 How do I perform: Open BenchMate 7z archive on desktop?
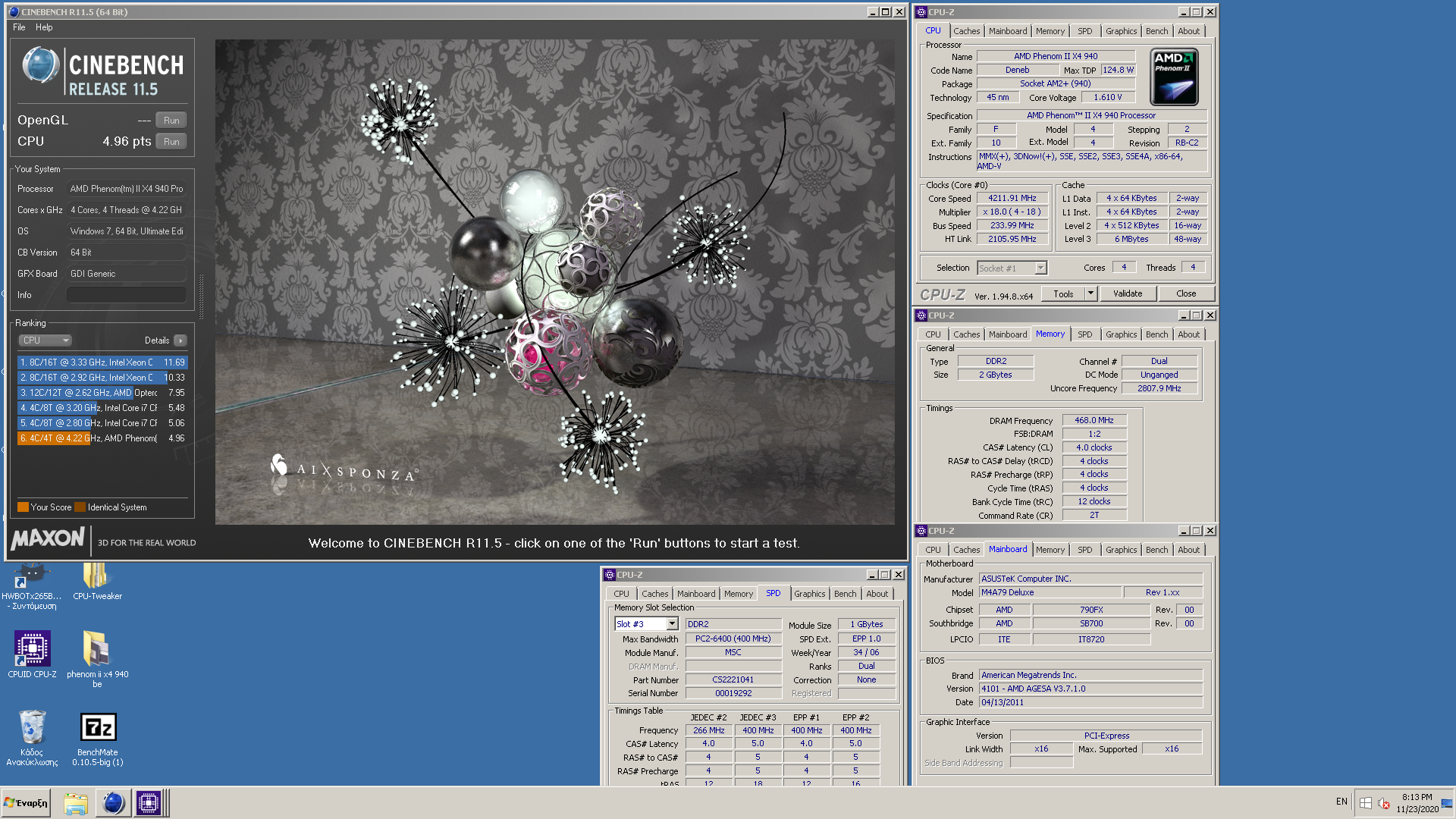98,739
